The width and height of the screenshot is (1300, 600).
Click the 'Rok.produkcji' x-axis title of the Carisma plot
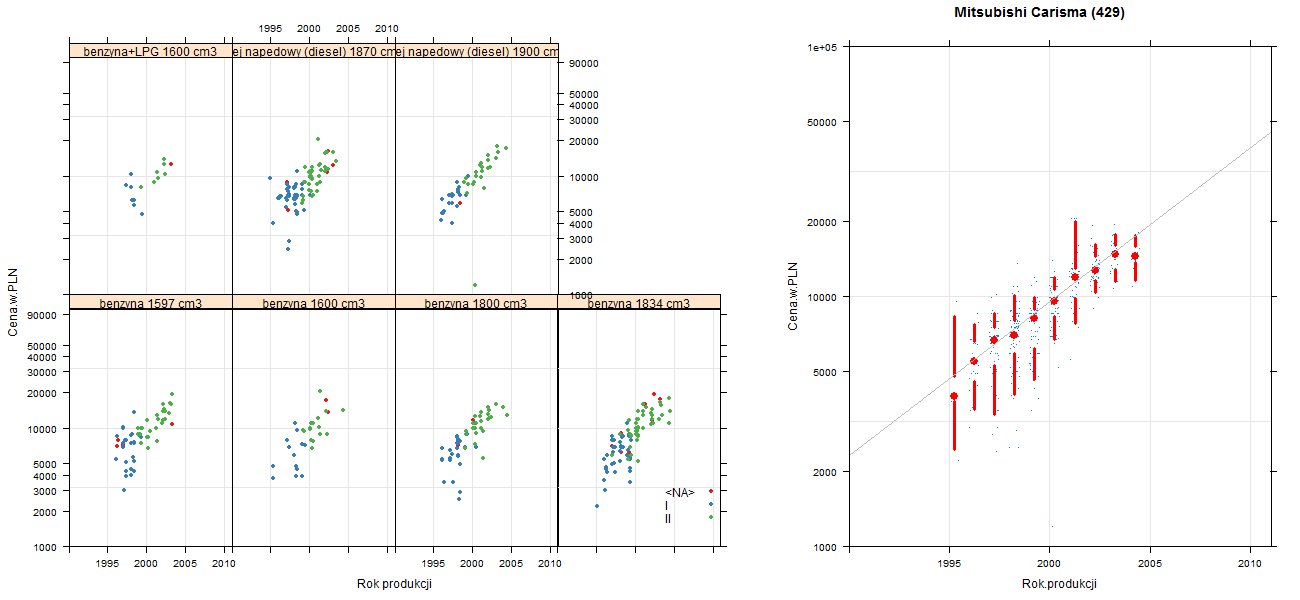click(x=1060, y=584)
